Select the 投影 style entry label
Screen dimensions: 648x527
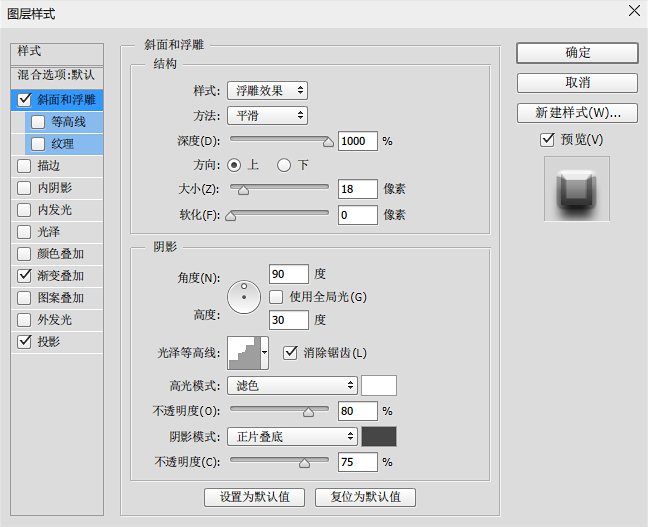(49, 341)
